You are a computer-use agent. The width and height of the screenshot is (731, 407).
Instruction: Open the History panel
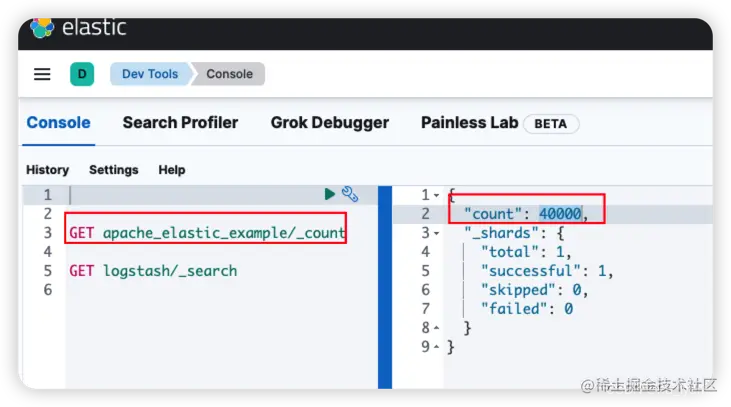point(48,170)
